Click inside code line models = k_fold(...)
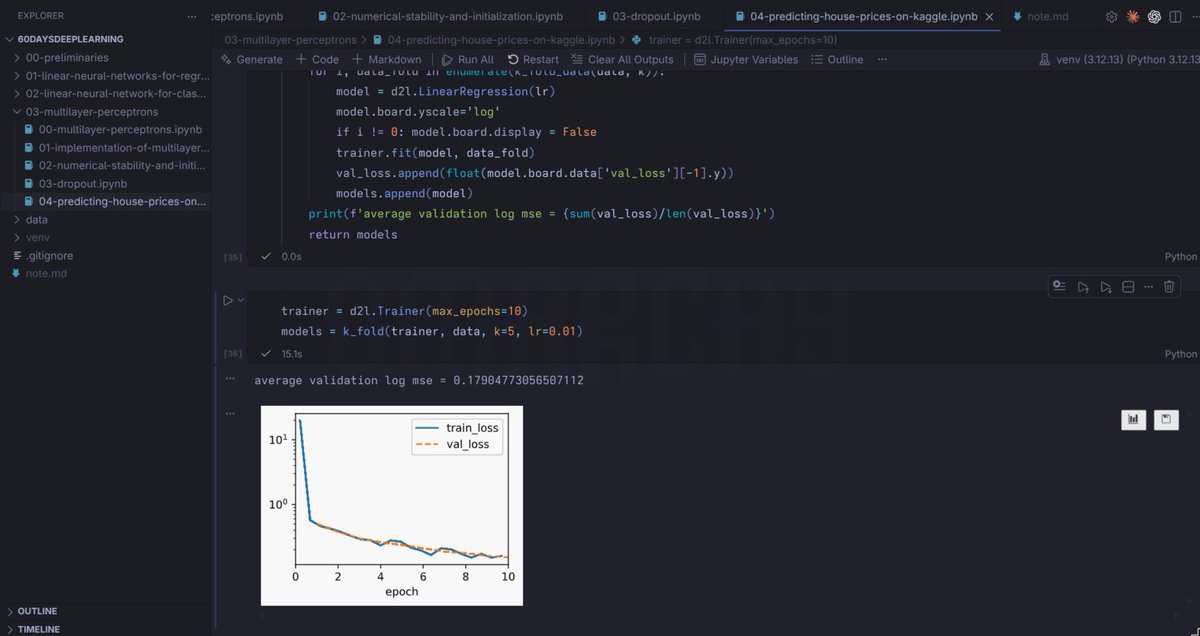 (432, 331)
